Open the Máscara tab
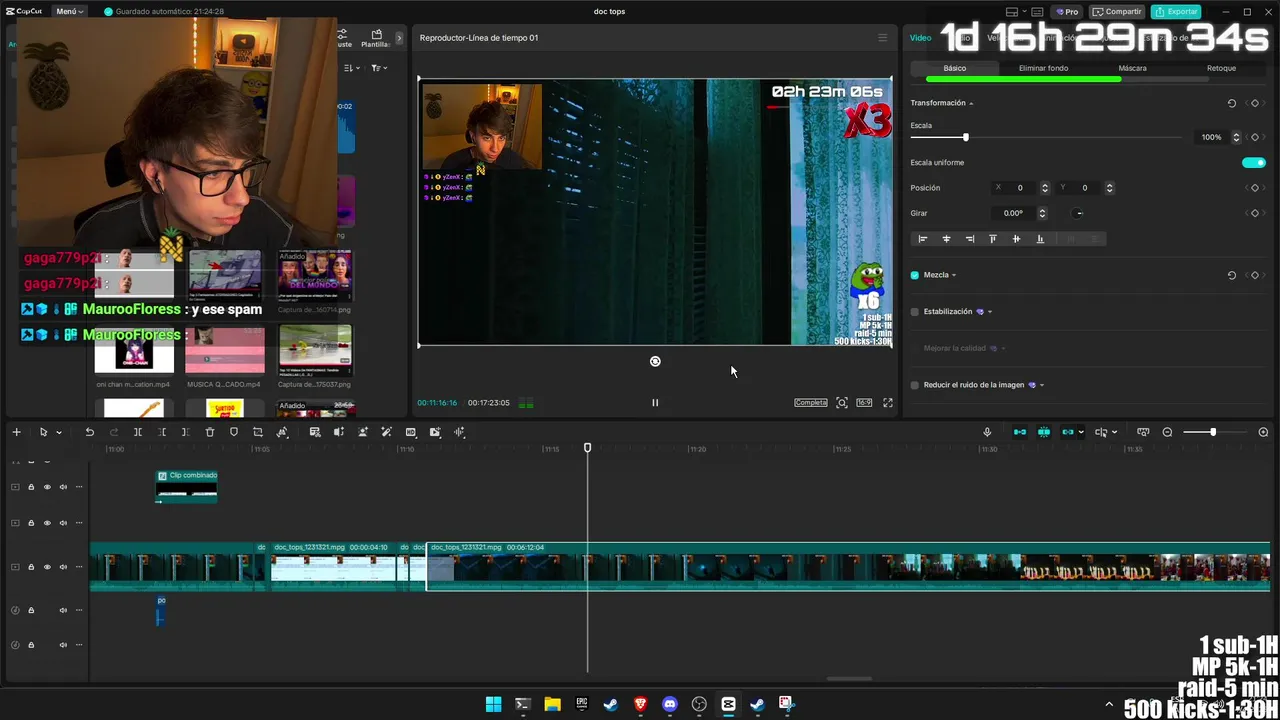Viewport: 1280px width, 720px height. (1132, 68)
